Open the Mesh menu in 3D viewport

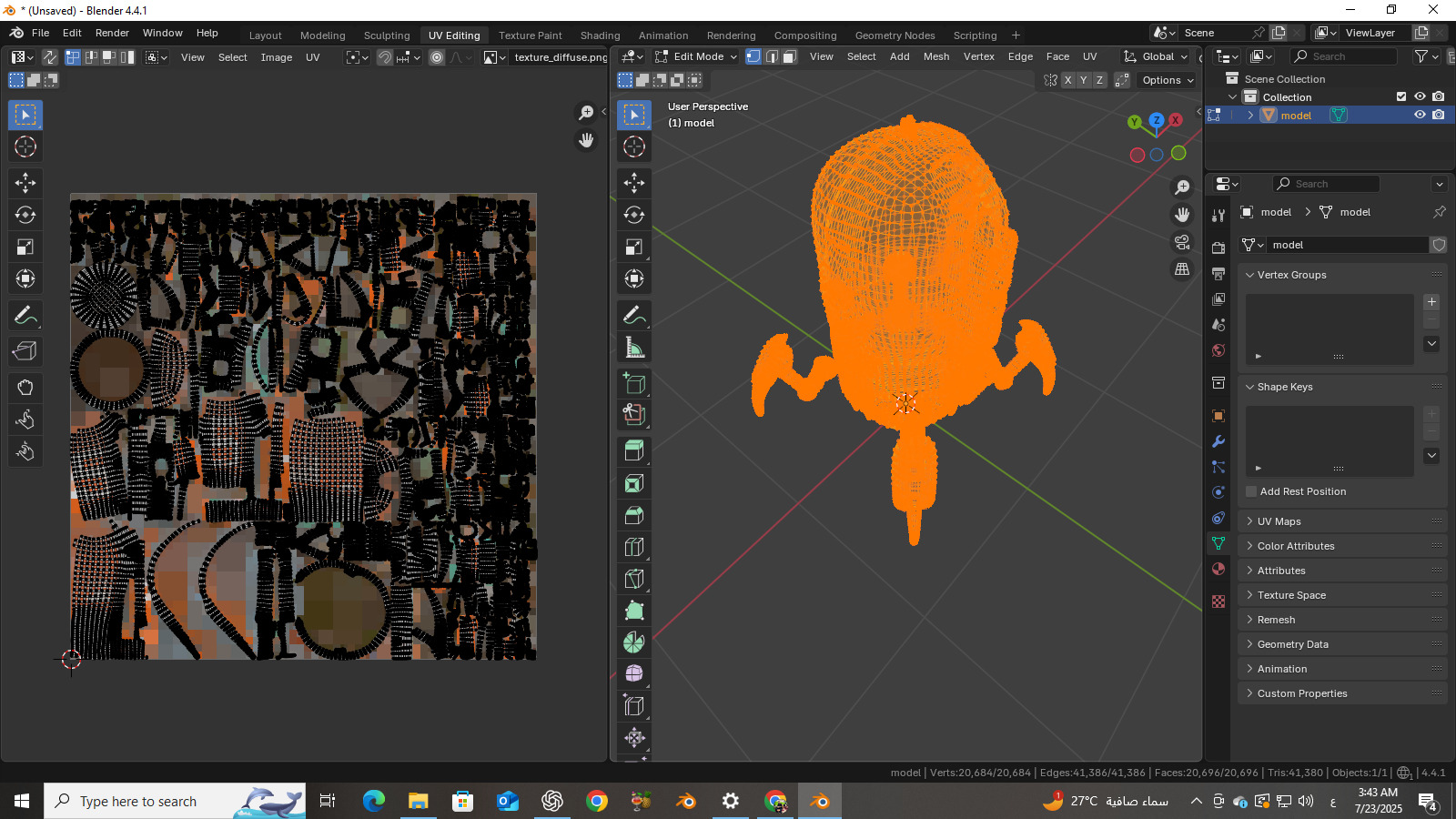pos(936,56)
